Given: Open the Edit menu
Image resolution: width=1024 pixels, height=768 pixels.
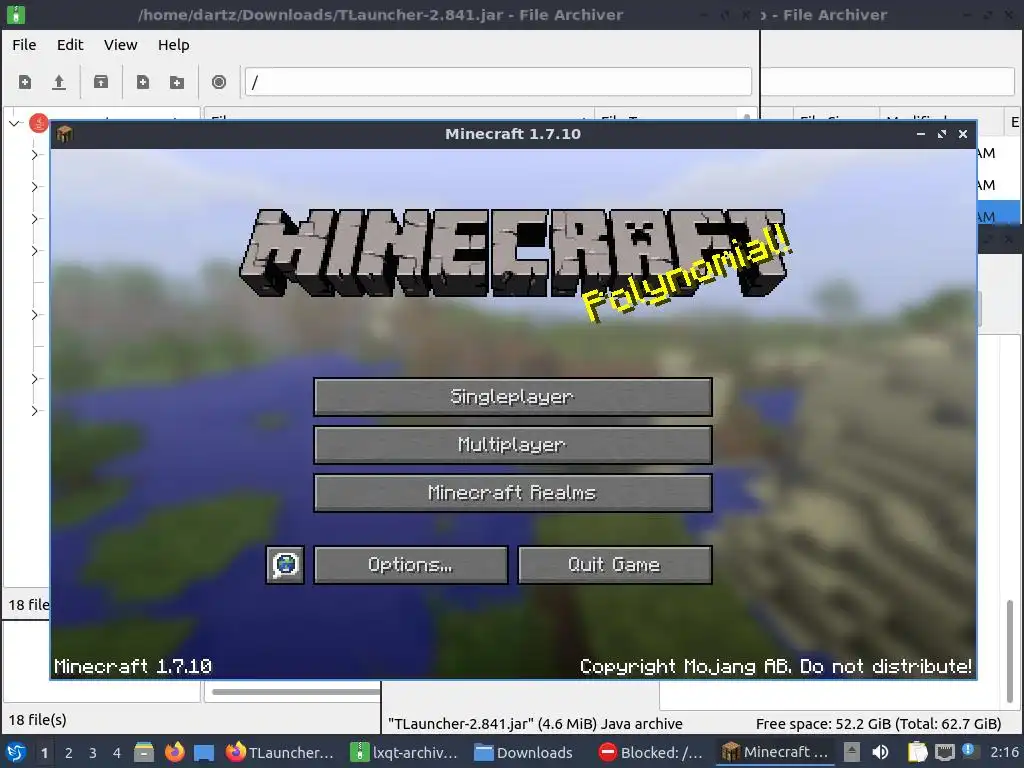Looking at the screenshot, I should tap(70, 45).
